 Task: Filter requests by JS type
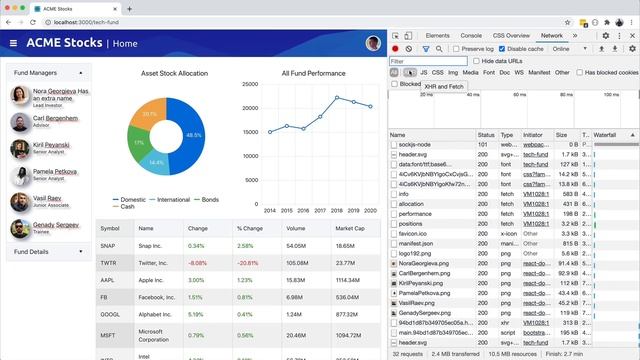[424, 72]
